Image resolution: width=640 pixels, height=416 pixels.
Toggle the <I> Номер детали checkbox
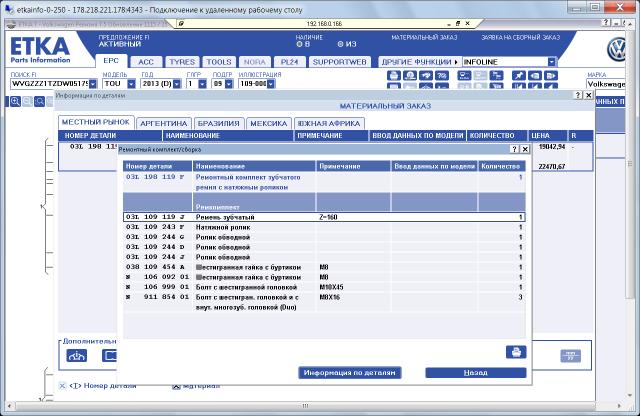pyautogui.click(x=62, y=385)
